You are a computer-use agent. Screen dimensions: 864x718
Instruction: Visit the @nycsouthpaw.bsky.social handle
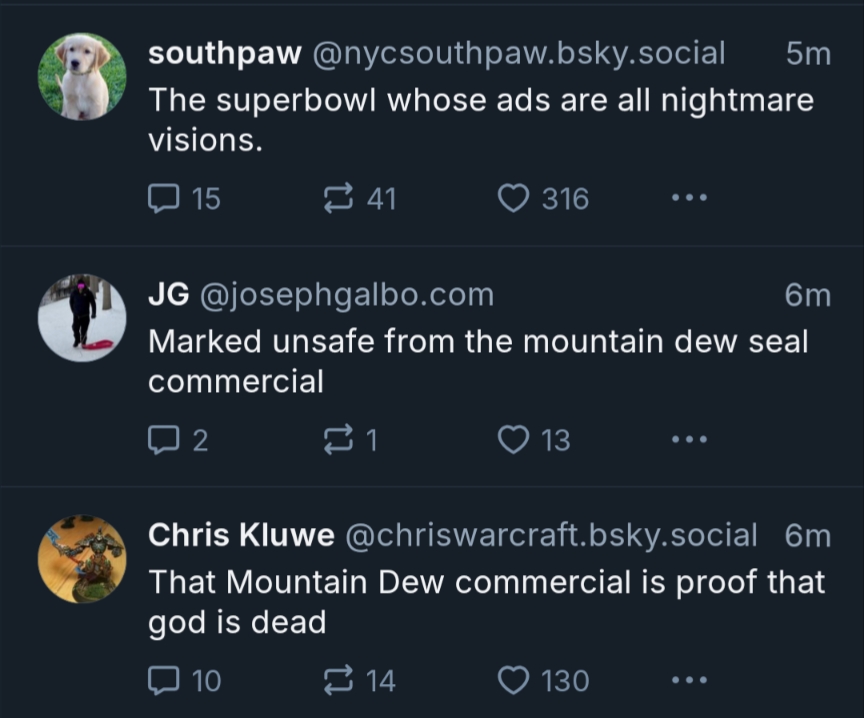(x=519, y=54)
